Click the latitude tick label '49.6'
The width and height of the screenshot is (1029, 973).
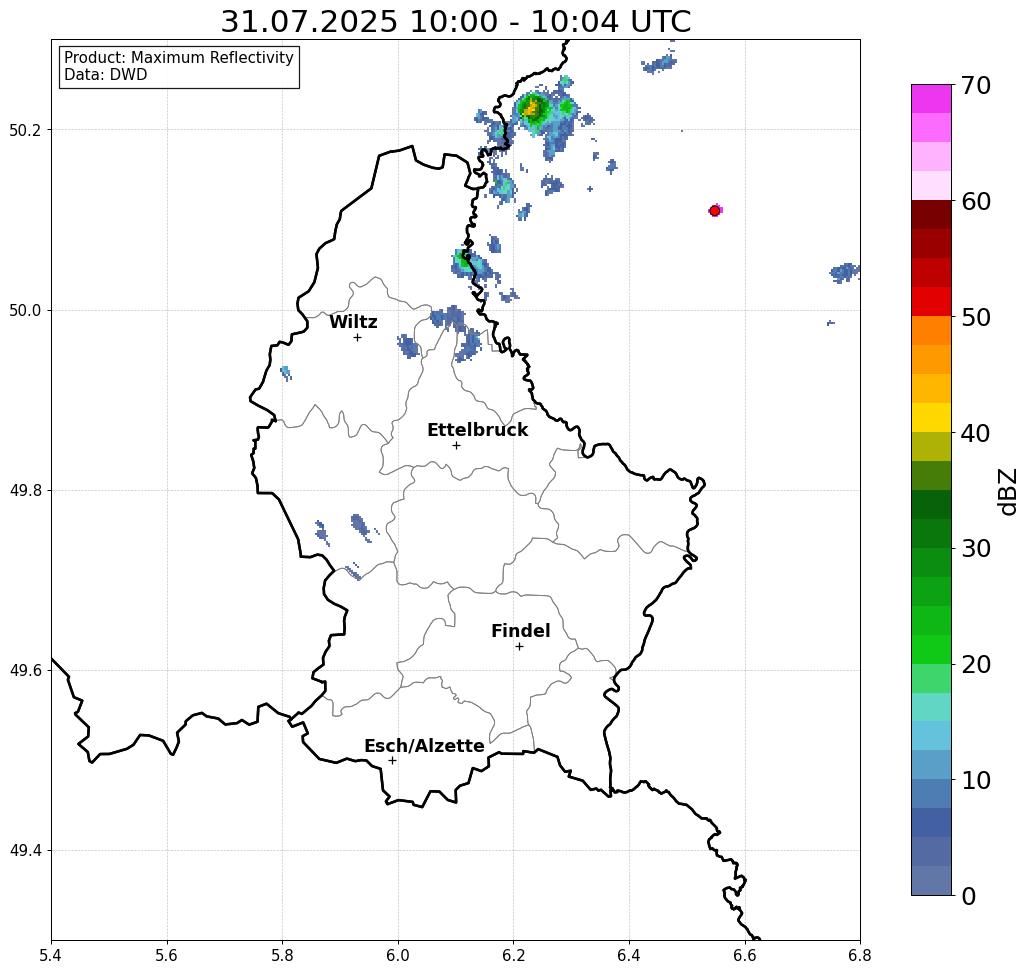point(25,671)
